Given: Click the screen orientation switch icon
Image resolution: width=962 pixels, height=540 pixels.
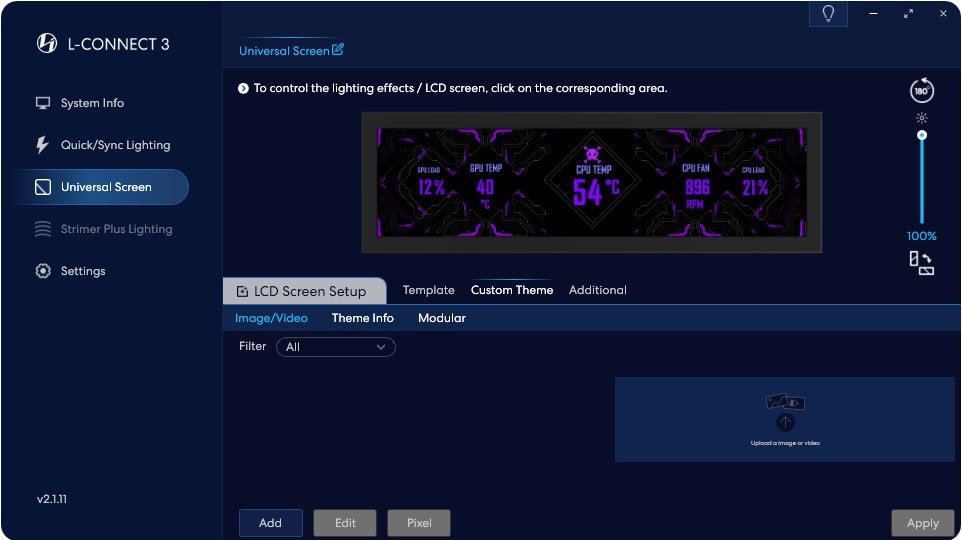Looking at the screenshot, I should click(x=921, y=264).
